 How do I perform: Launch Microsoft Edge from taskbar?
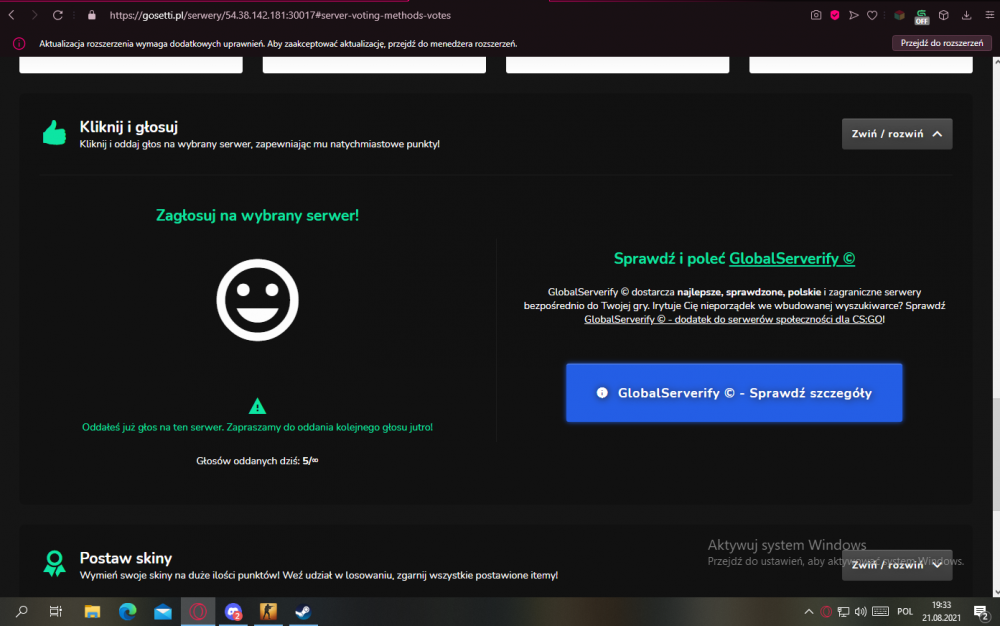pos(128,611)
